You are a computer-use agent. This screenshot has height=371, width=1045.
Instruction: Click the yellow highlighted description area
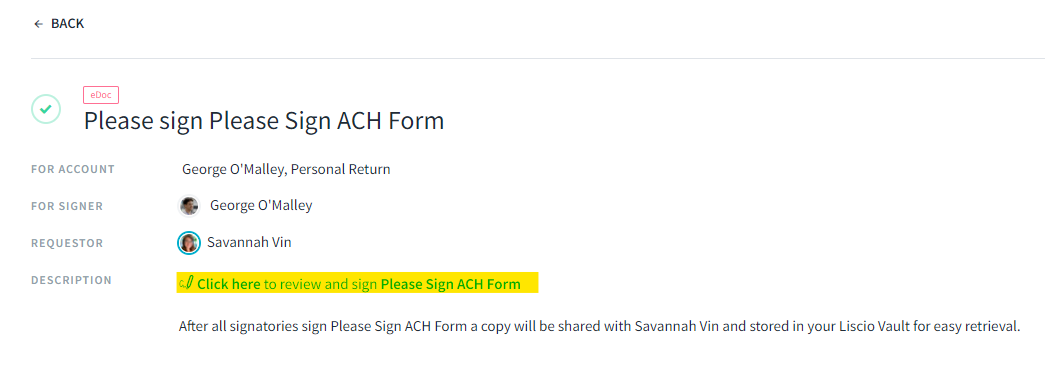357,283
